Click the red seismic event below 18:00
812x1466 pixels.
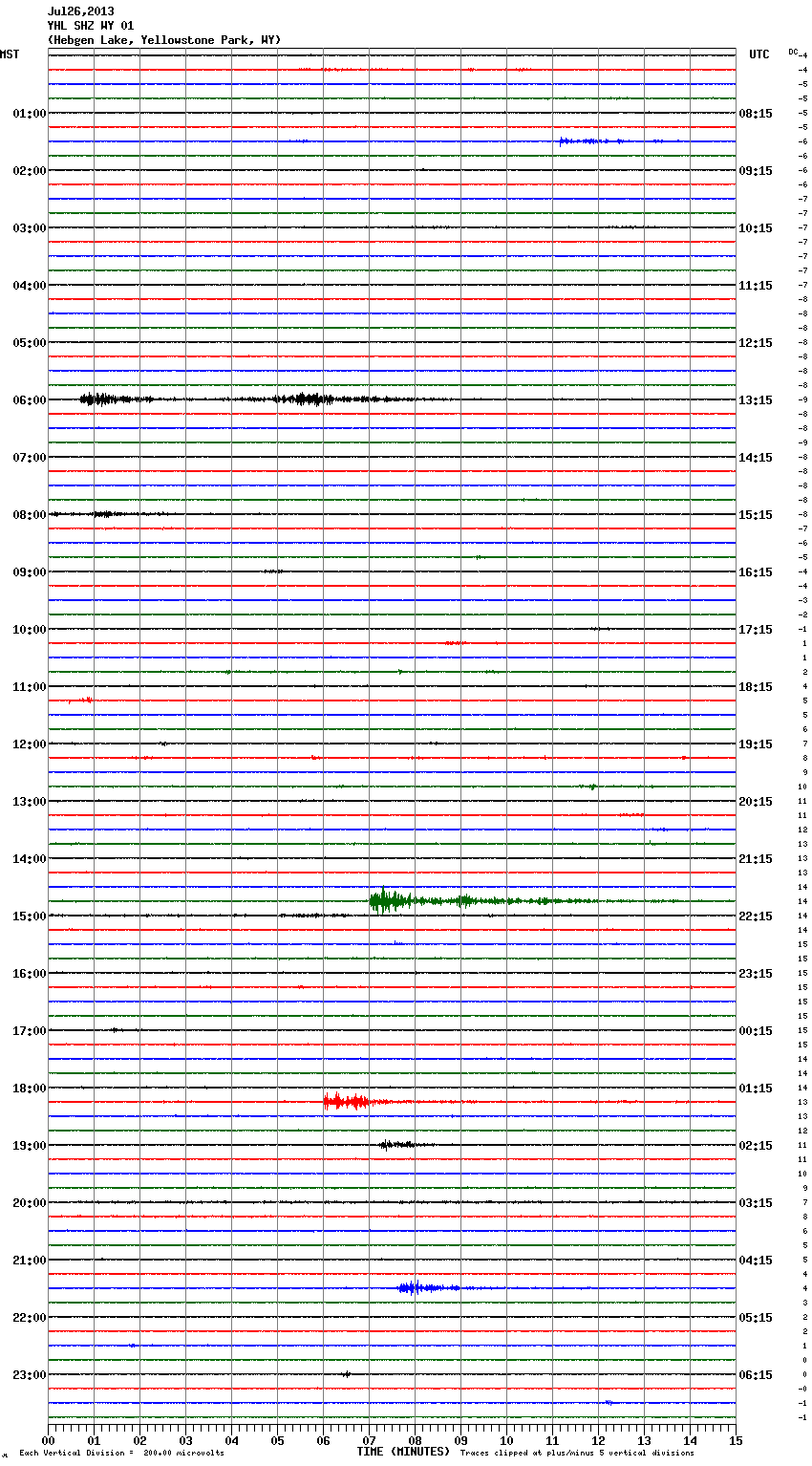(346, 1102)
